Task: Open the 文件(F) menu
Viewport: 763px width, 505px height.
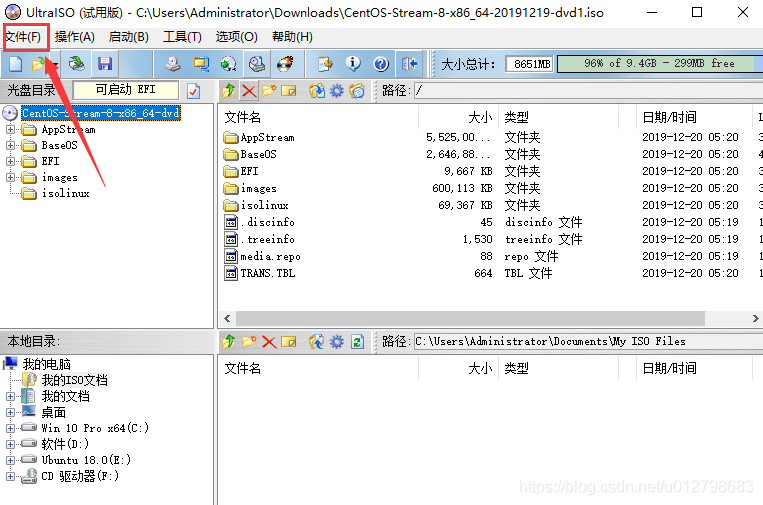Action: click(23, 37)
